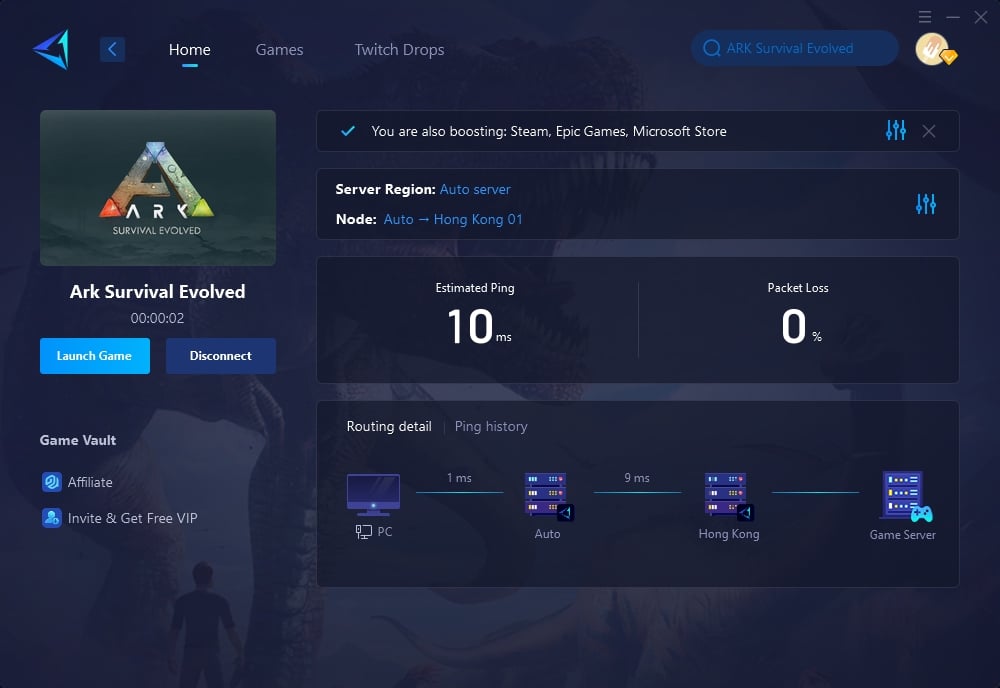The image size is (1000, 688).
Task: Click the Hong Kong label in routing
Action: [x=729, y=534]
